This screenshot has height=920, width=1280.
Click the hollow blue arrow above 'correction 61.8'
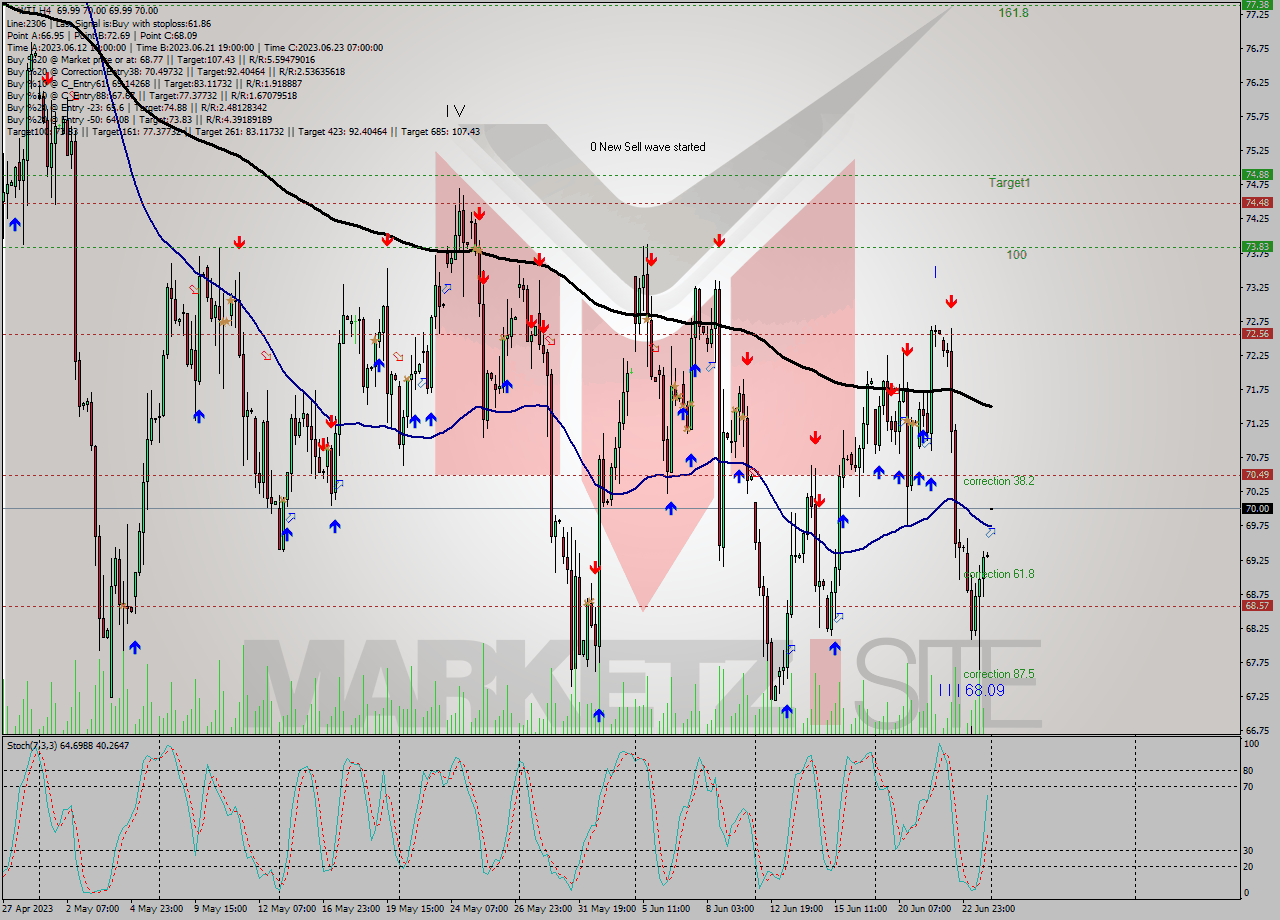click(x=990, y=532)
